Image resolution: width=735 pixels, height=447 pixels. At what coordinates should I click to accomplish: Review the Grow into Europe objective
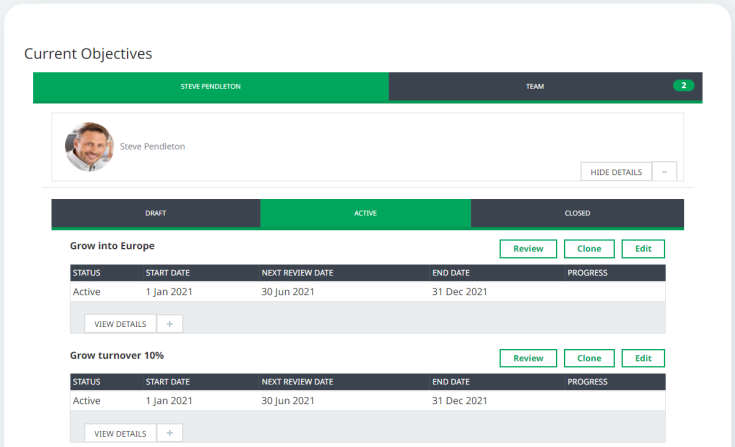pos(527,249)
